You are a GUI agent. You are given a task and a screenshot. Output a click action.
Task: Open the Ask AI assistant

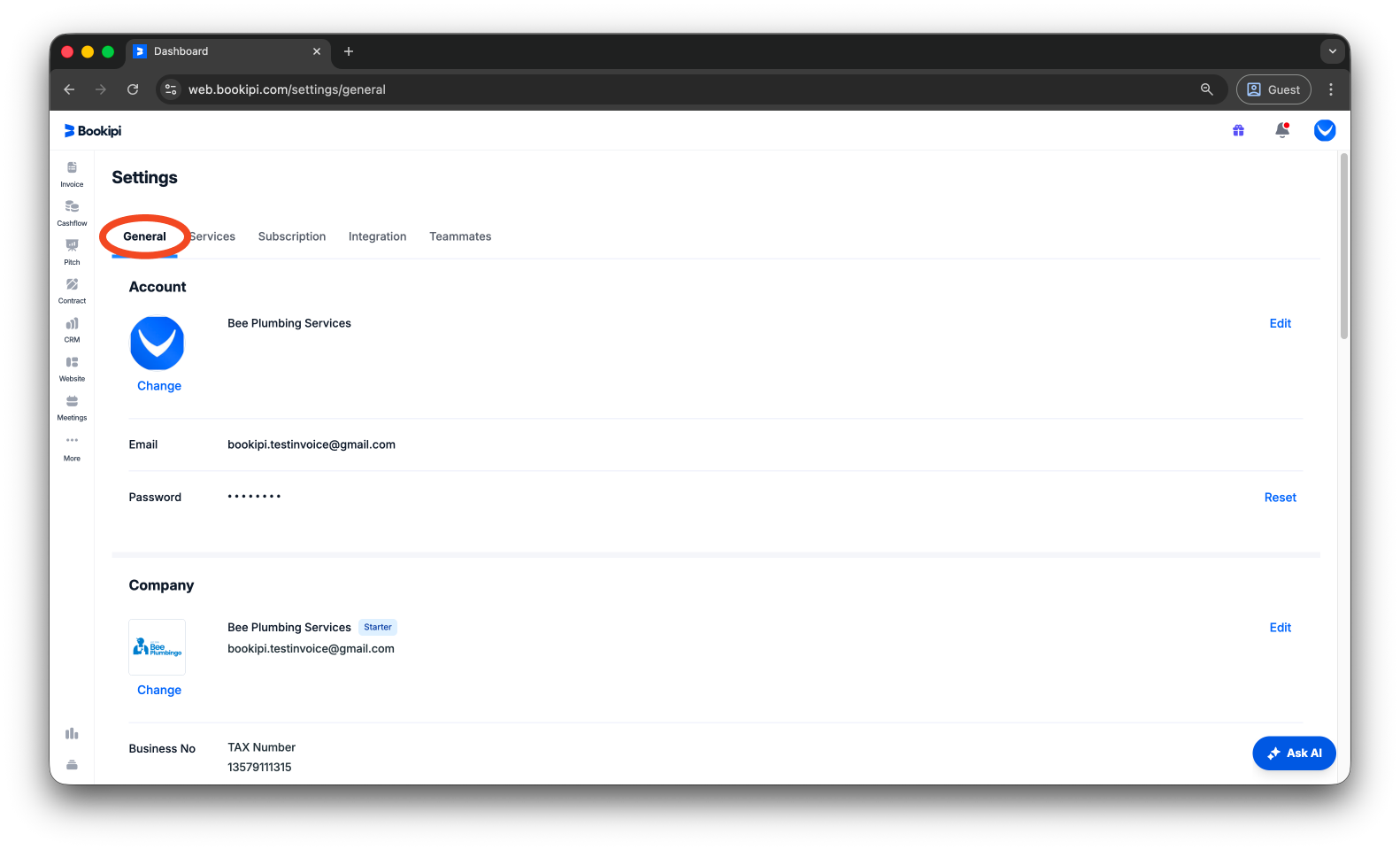[x=1294, y=753]
